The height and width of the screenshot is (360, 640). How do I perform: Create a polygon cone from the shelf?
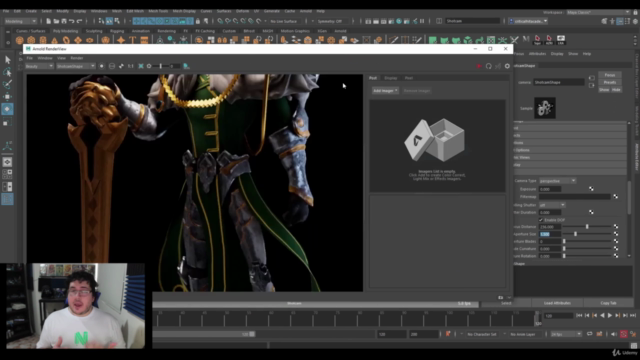click(x=55, y=40)
